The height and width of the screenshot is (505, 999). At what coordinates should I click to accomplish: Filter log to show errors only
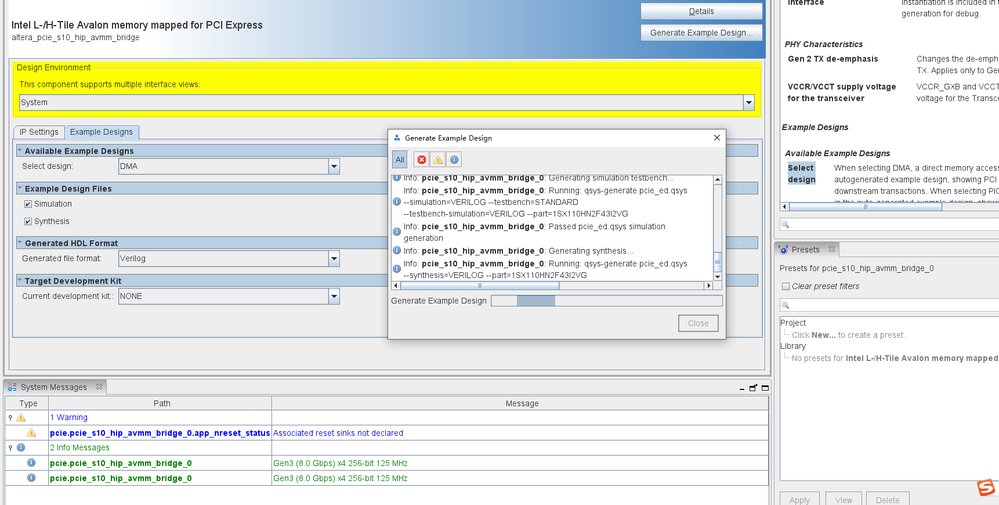pyautogui.click(x=422, y=160)
